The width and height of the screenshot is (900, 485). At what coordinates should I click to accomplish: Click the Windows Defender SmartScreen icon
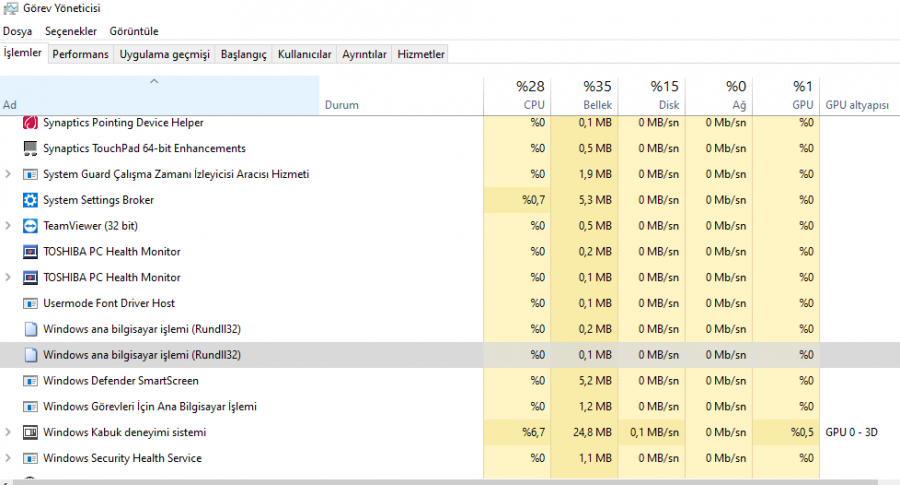click(x=30, y=381)
